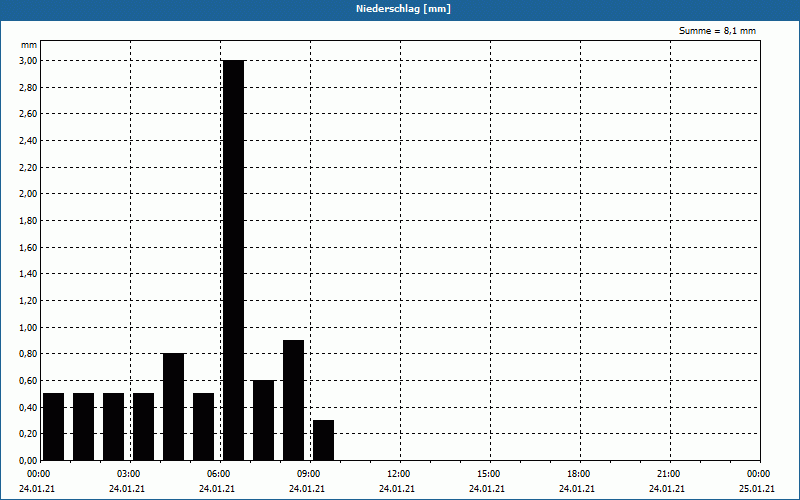Click the 00:00 label above 25.01.21
The width and height of the screenshot is (800, 500).
[x=758, y=474]
